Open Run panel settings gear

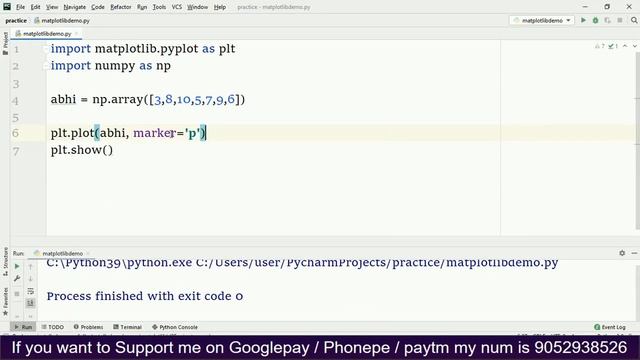point(622,253)
